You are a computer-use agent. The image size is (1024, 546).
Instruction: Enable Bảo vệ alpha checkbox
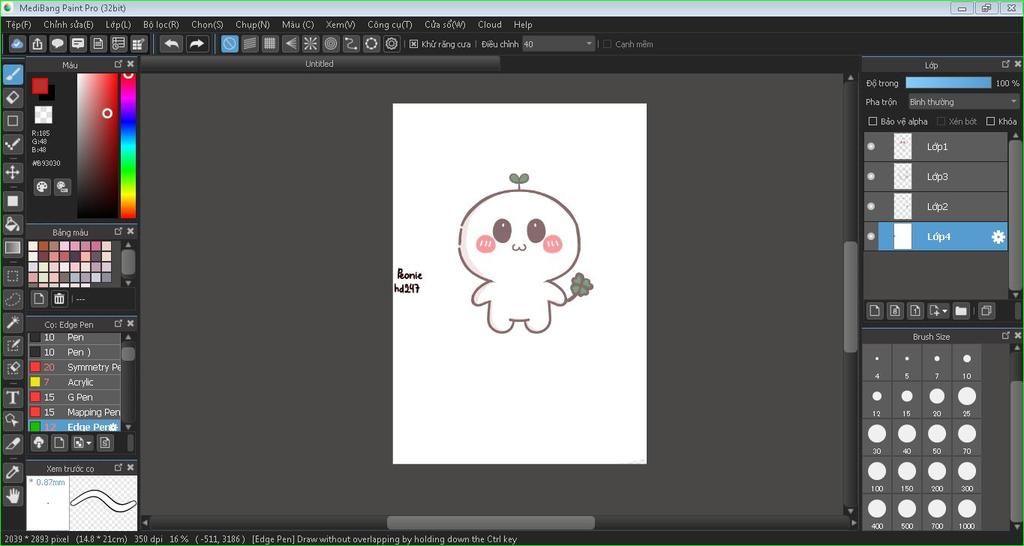point(872,121)
